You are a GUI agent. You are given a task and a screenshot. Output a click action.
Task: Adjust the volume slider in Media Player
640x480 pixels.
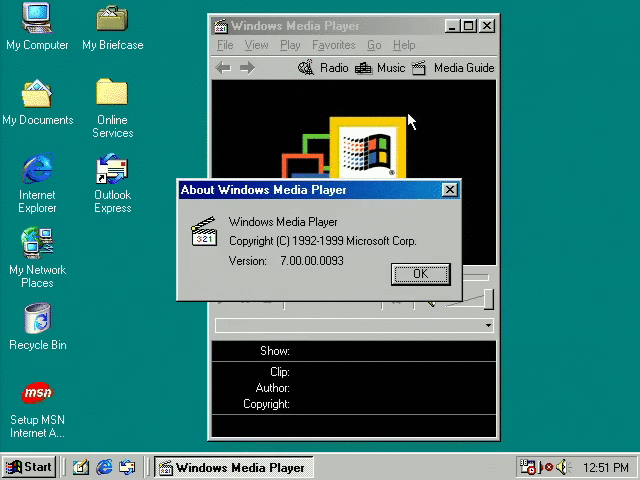pyautogui.click(x=489, y=299)
